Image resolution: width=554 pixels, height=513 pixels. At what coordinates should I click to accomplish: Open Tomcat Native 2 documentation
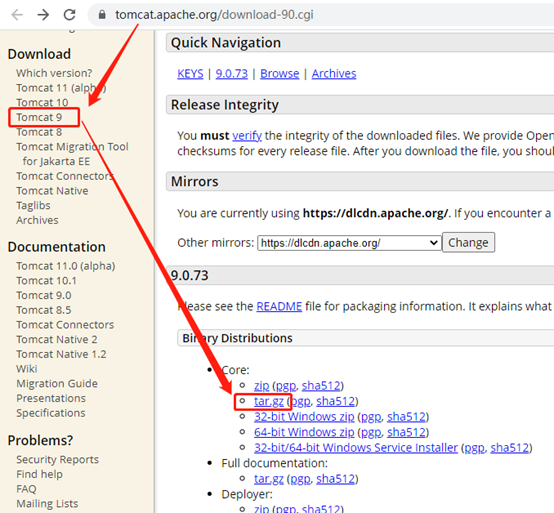pos(57,339)
